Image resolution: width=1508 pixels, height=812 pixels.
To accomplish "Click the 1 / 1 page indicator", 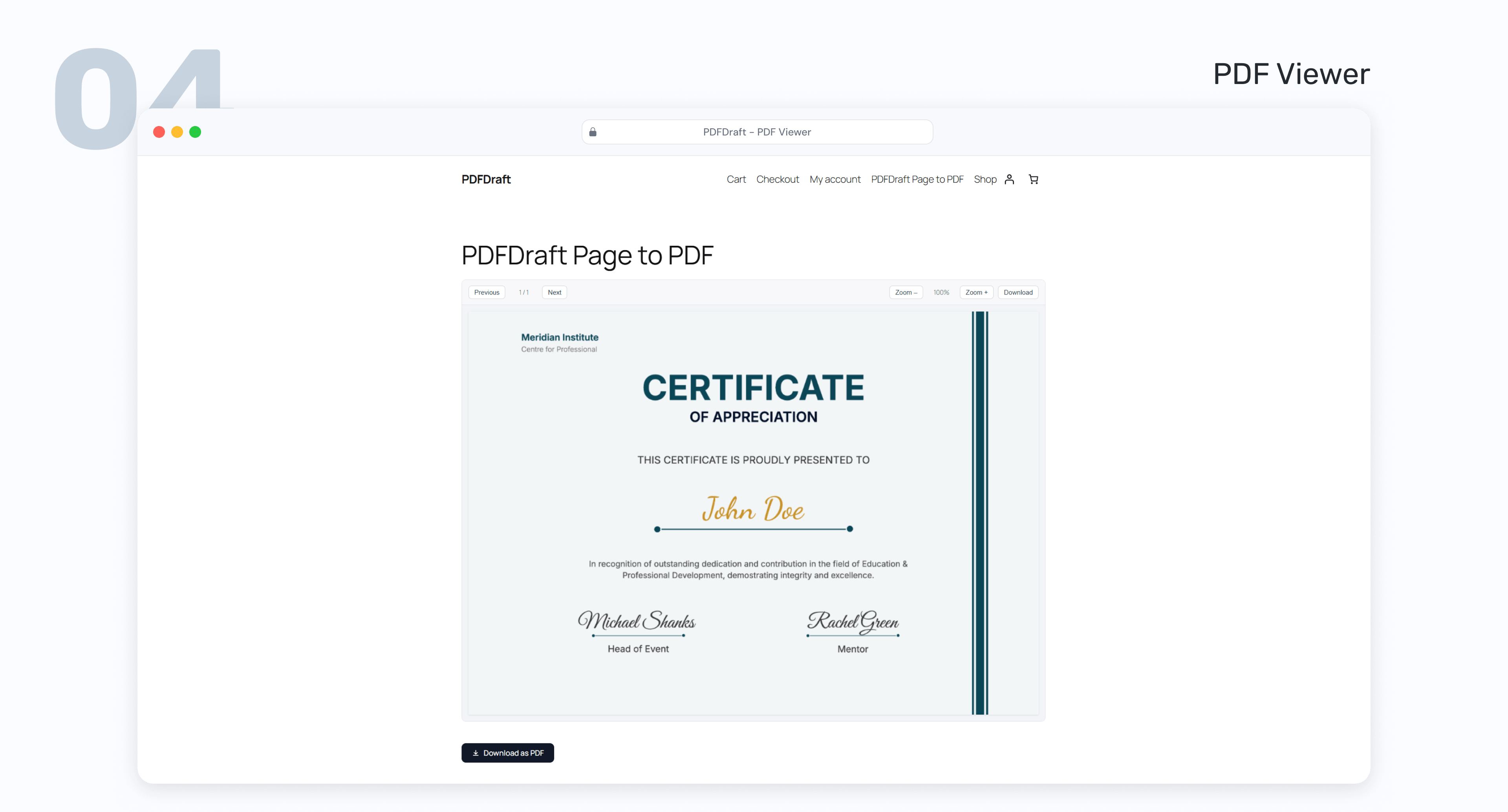I will pos(523,292).
